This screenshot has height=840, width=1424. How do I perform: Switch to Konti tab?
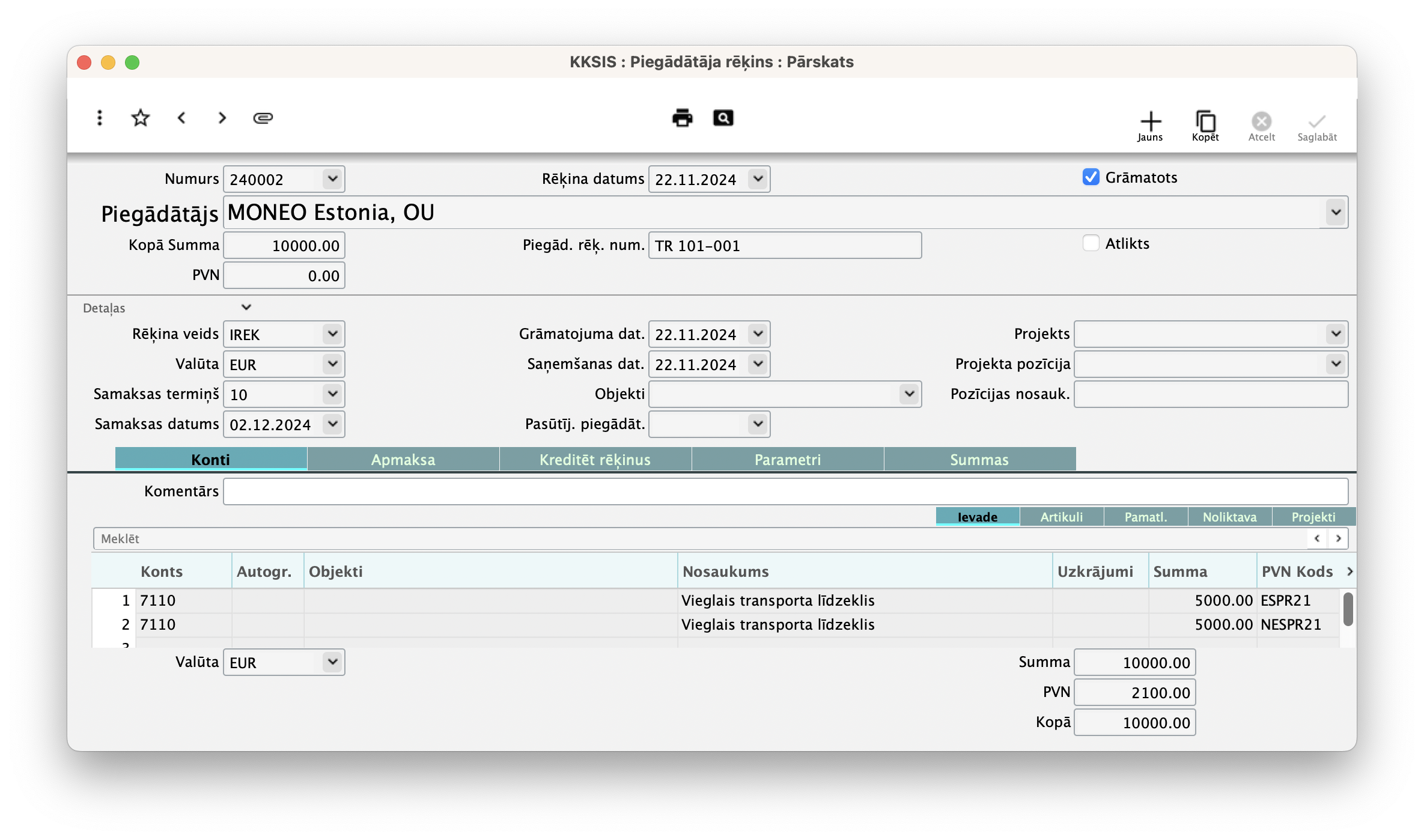(x=211, y=459)
